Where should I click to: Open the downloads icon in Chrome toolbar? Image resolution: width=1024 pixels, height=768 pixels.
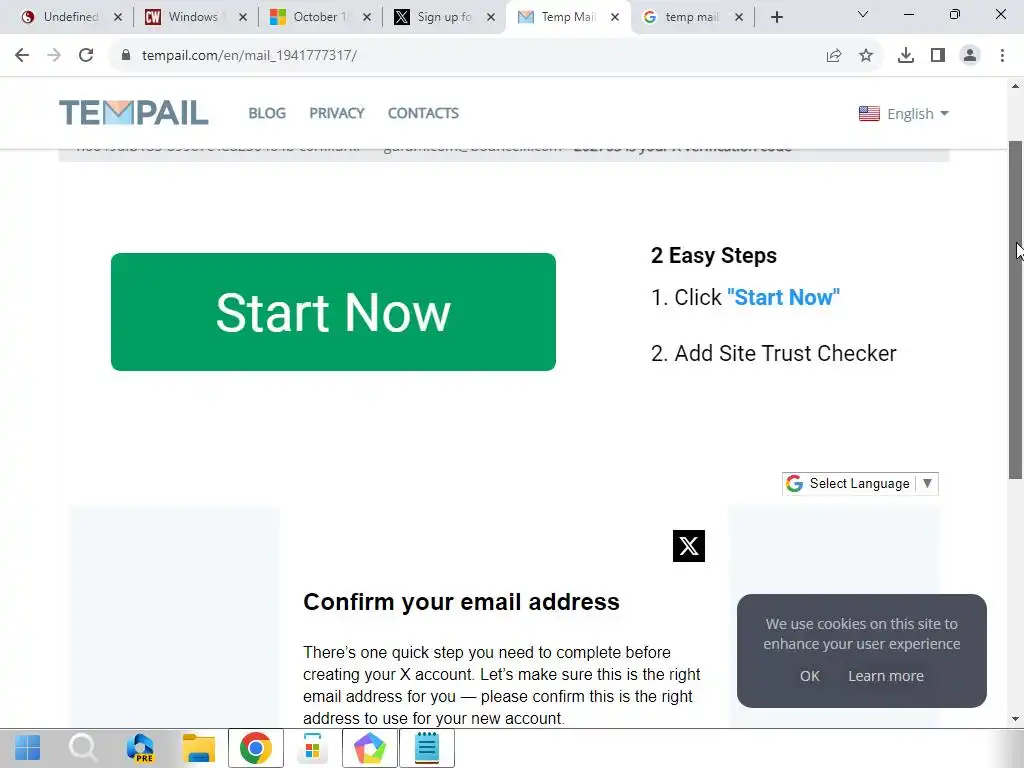coord(905,56)
